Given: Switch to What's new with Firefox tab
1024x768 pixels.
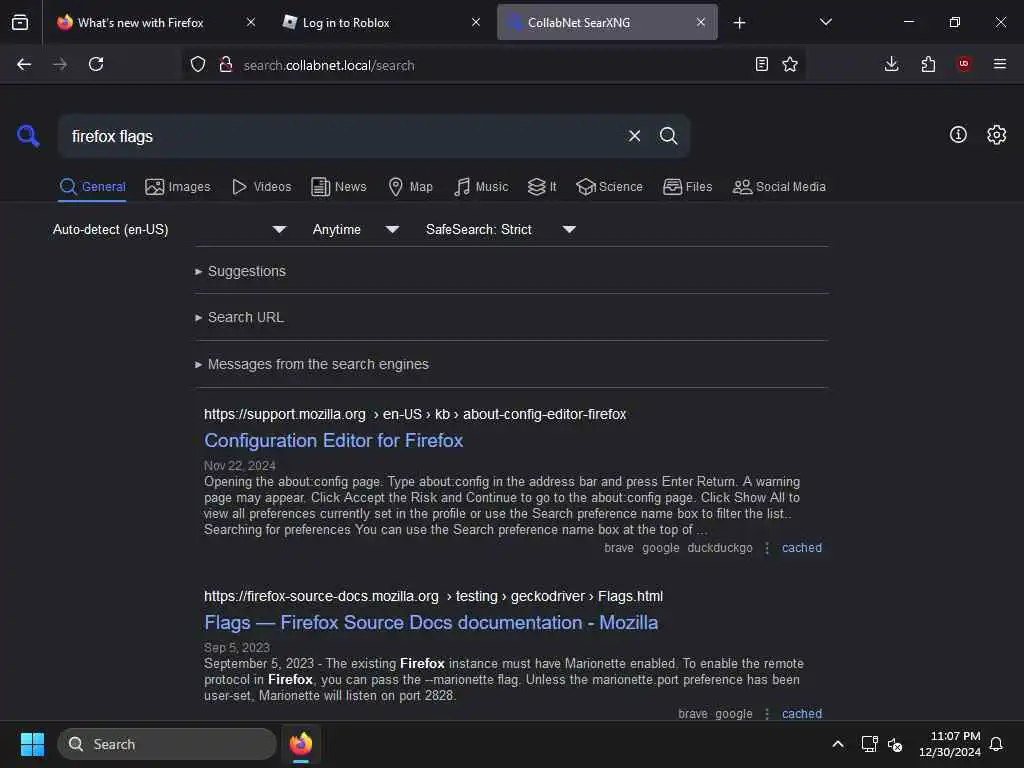Looking at the screenshot, I should (140, 23).
